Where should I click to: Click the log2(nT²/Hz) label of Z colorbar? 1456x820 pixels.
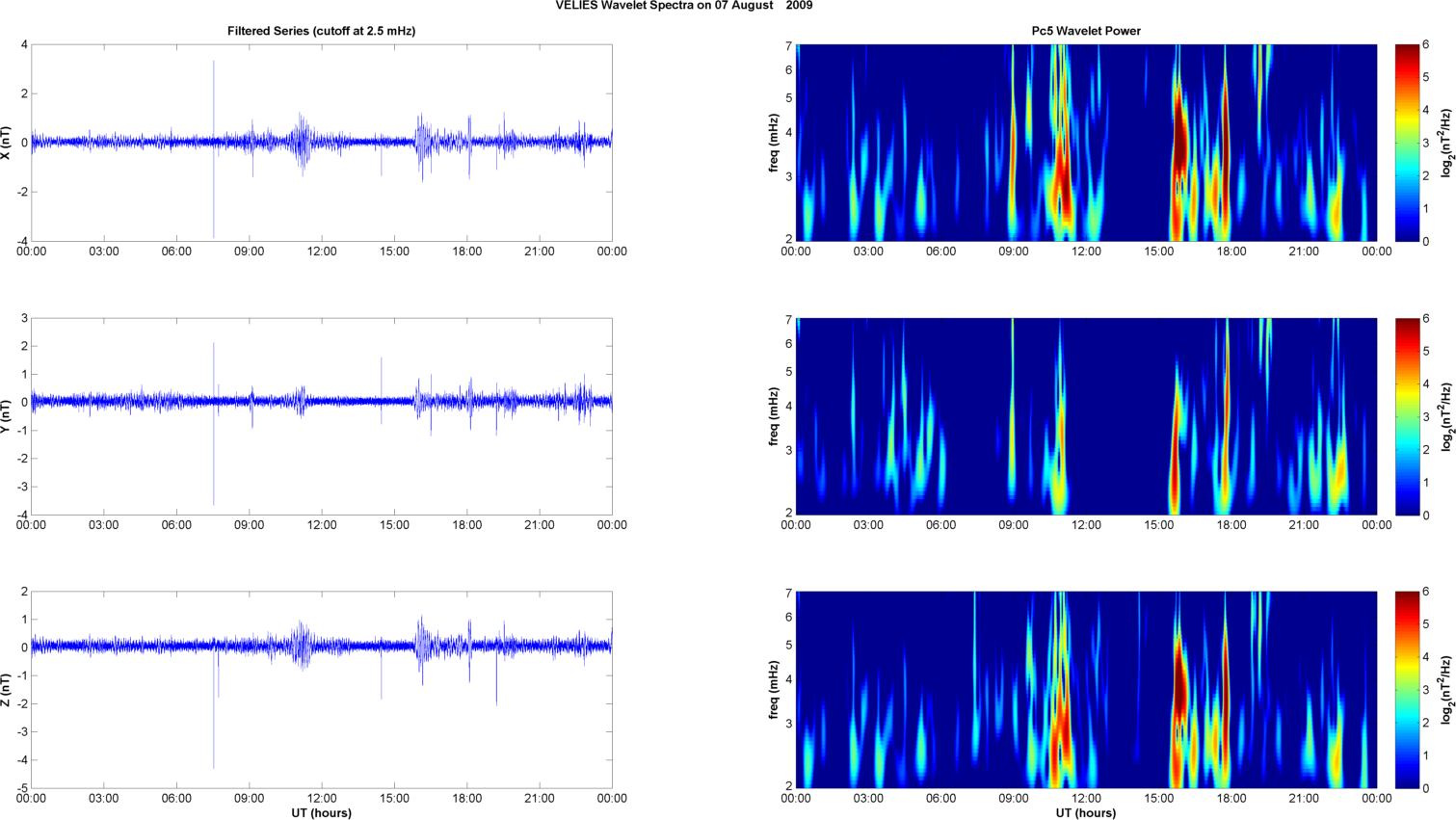tap(1446, 690)
